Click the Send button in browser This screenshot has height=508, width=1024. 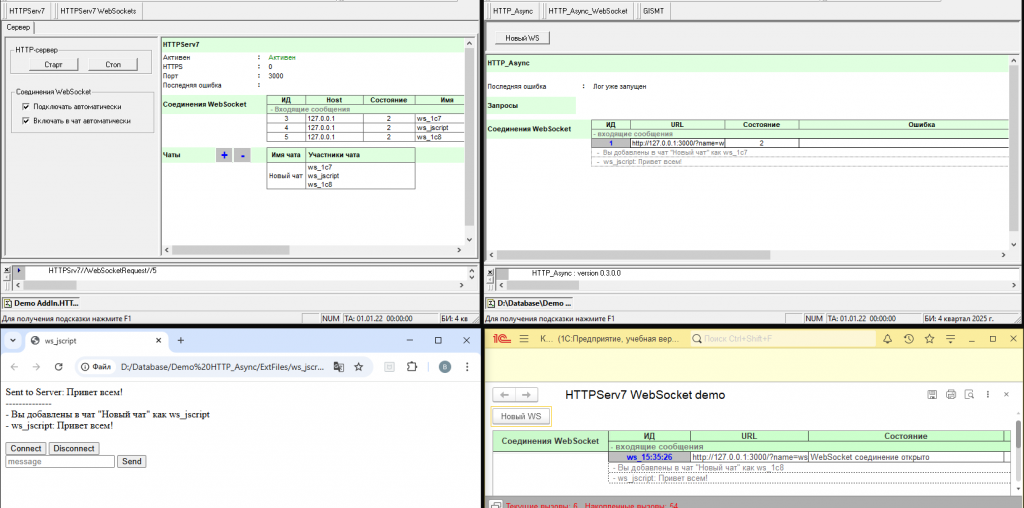pyautogui.click(x=131, y=462)
